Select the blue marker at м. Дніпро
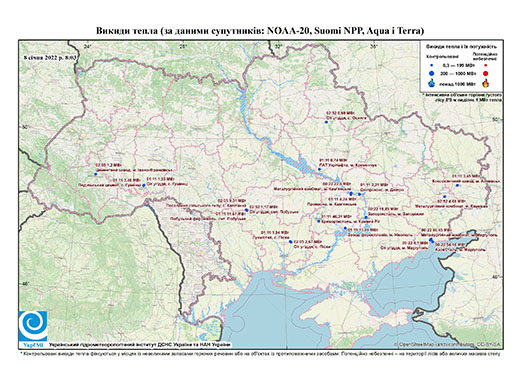This screenshot has height=368, width=520. coord(360,194)
